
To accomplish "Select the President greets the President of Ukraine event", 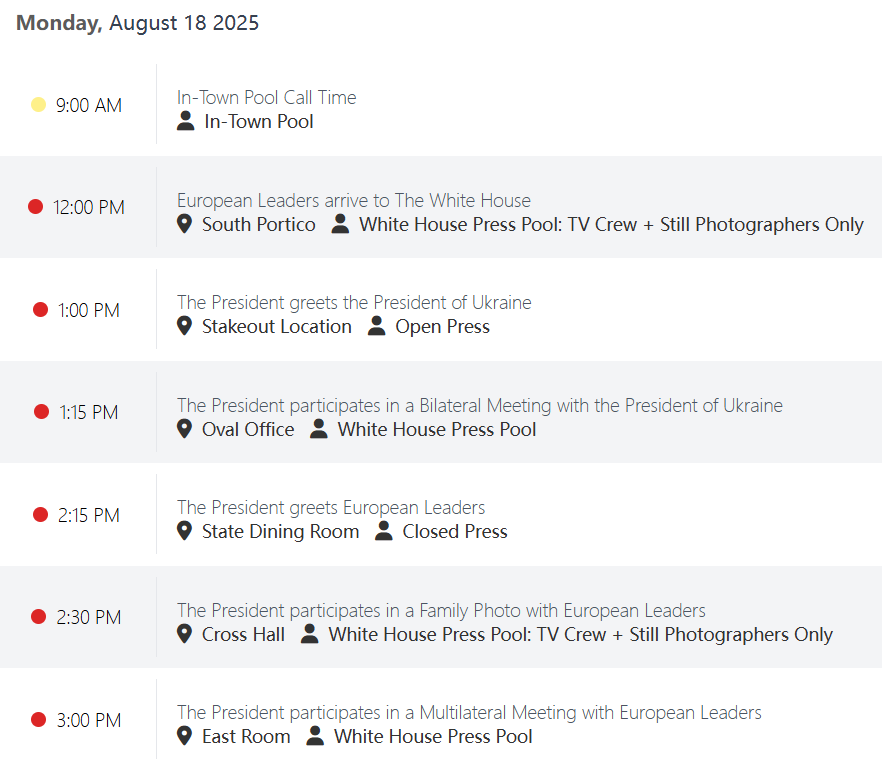I will tap(354, 302).
